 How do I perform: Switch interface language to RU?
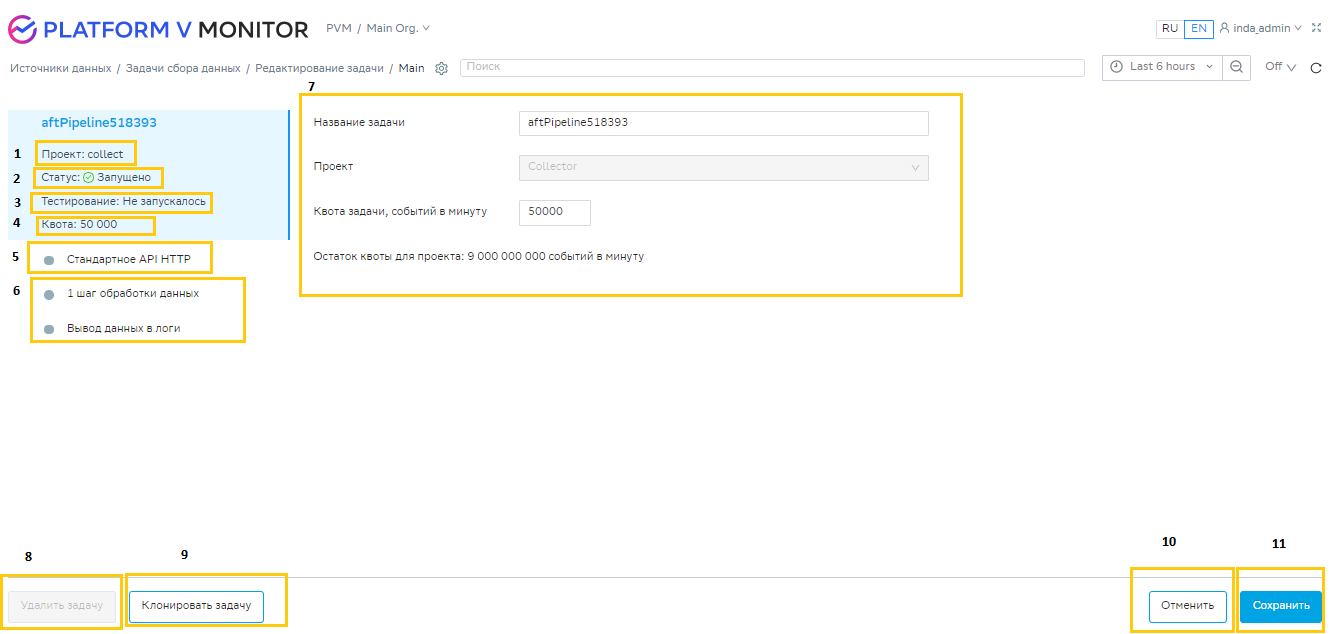(1169, 29)
